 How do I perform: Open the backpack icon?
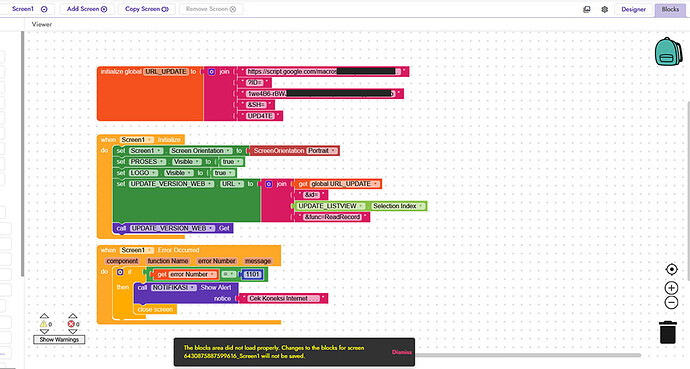click(668, 51)
